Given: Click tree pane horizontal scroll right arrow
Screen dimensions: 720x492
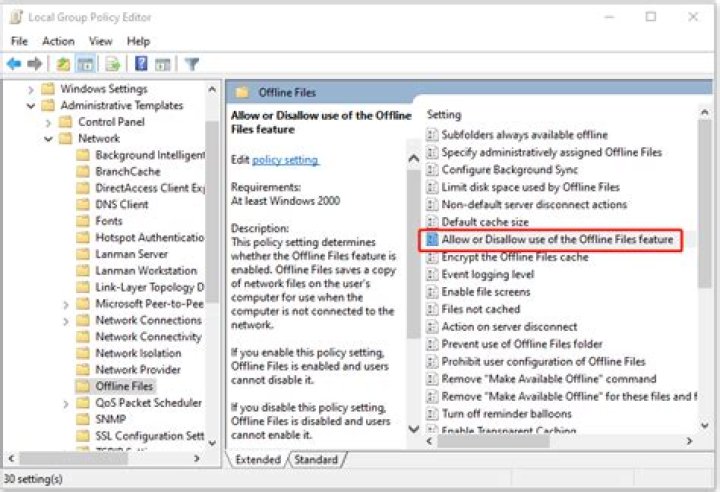Looking at the screenshot, I should click(197, 458).
